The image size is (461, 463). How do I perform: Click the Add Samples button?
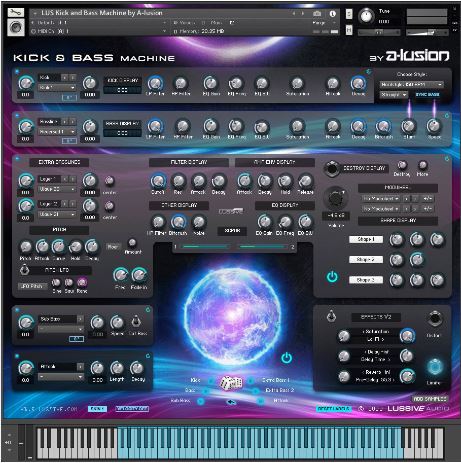(x=430, y=399)
